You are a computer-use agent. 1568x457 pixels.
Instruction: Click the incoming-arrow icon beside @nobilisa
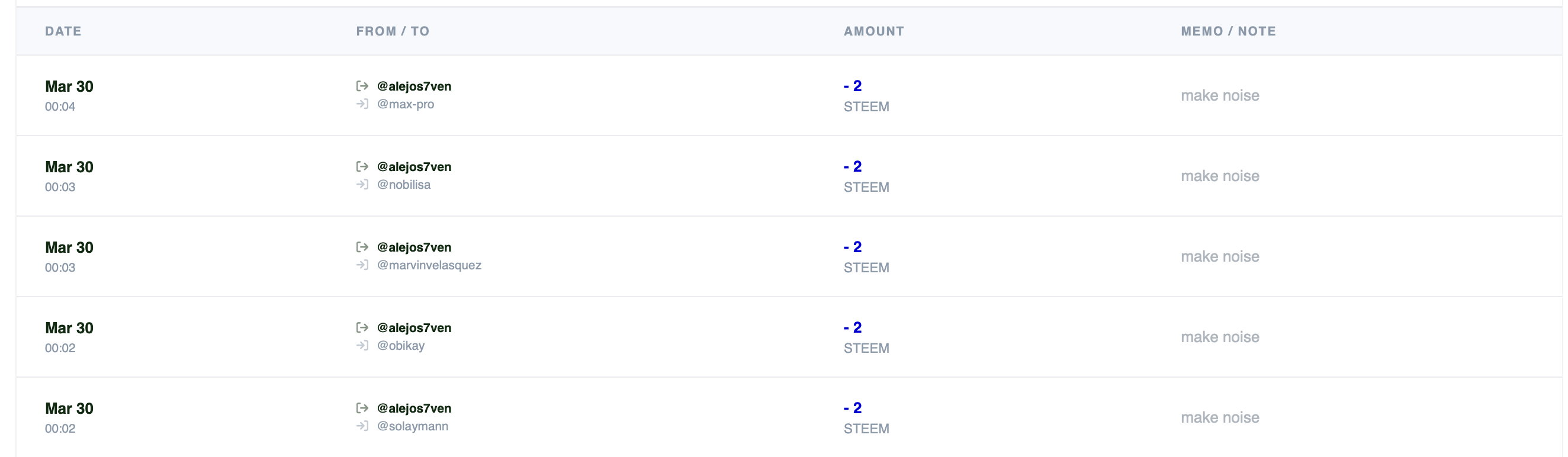(362, 184)
